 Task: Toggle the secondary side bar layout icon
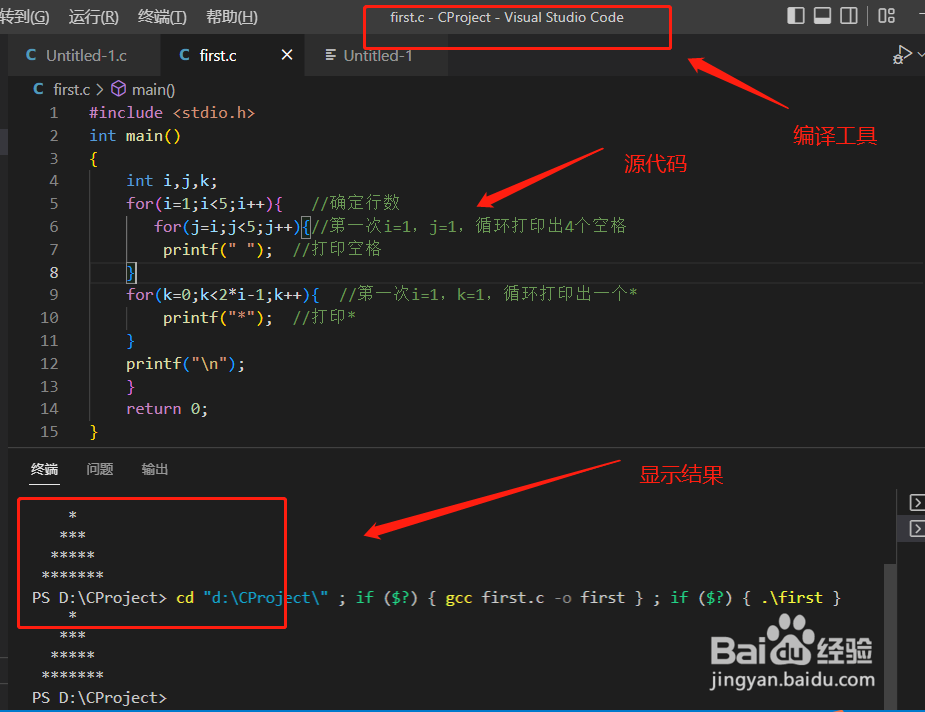848,16
